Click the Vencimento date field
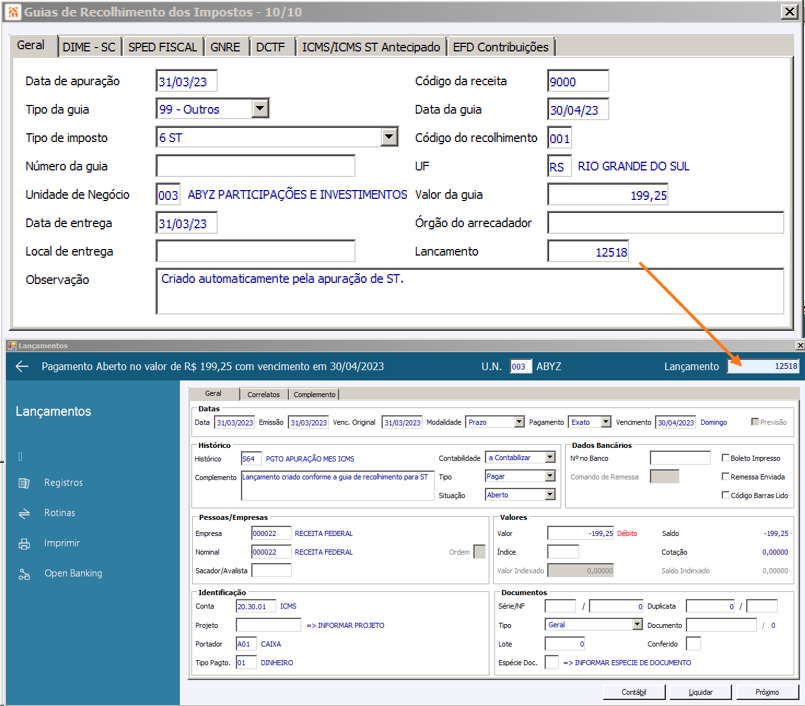The image size is (805, 706). pyautogui.click(x=676, y=422)
